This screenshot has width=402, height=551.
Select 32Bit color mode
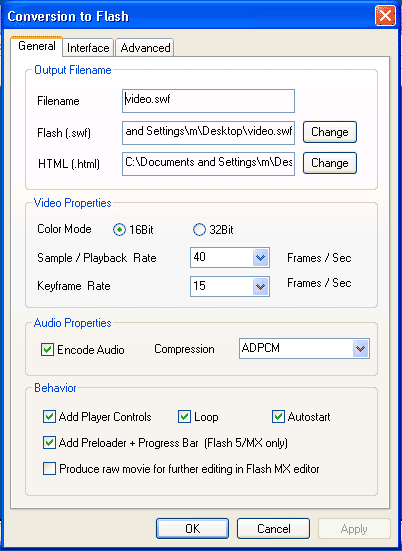(x=199, y=230)
